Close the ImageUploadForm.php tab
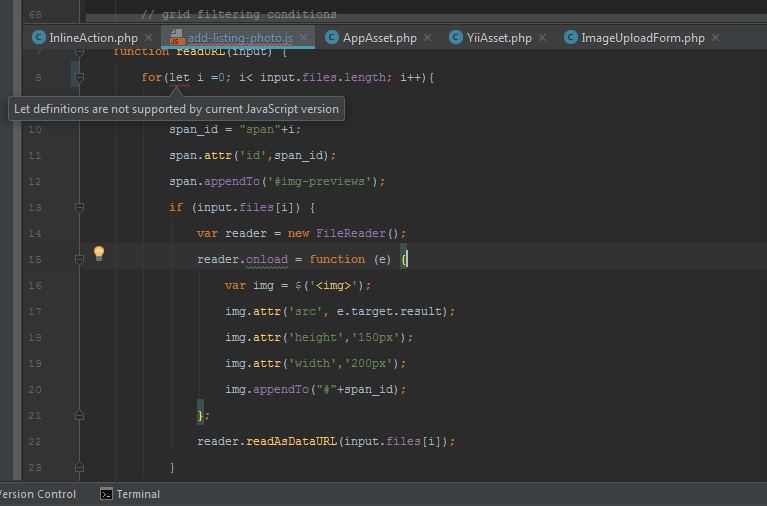The width and height of the screenshot is (767, 506). click(716, 38)
